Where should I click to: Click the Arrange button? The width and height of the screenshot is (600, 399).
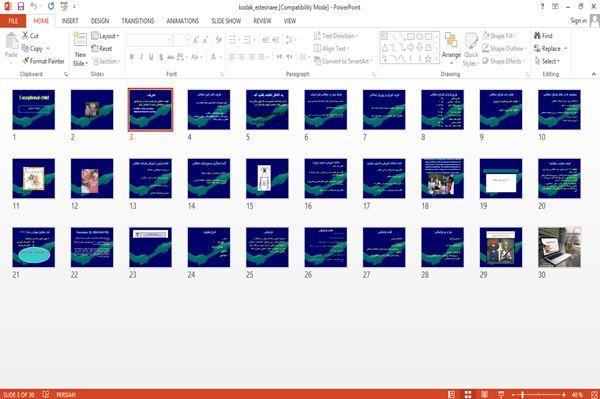click(x=451, y=49)
